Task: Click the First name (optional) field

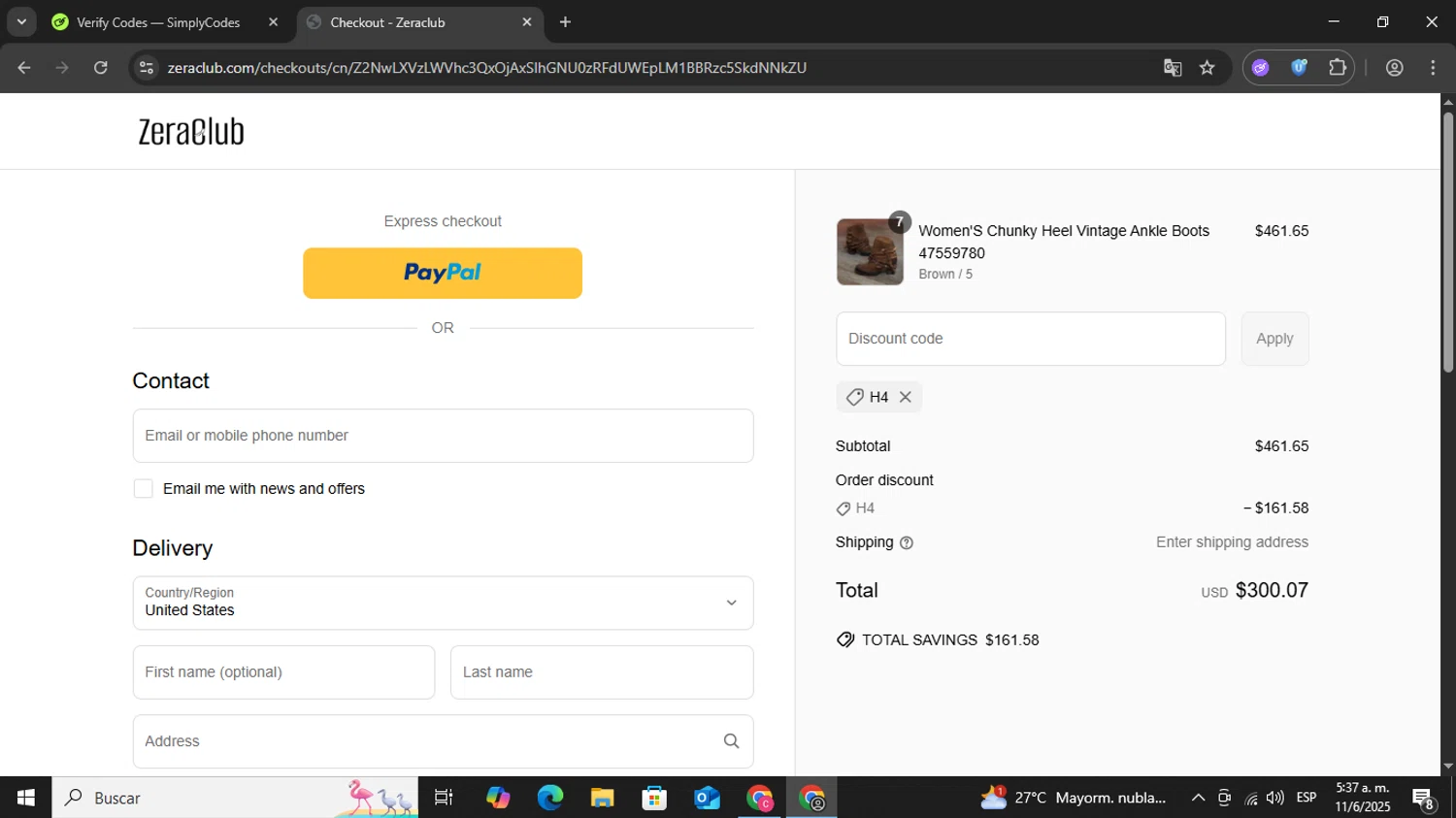Action: coord(283,672)
